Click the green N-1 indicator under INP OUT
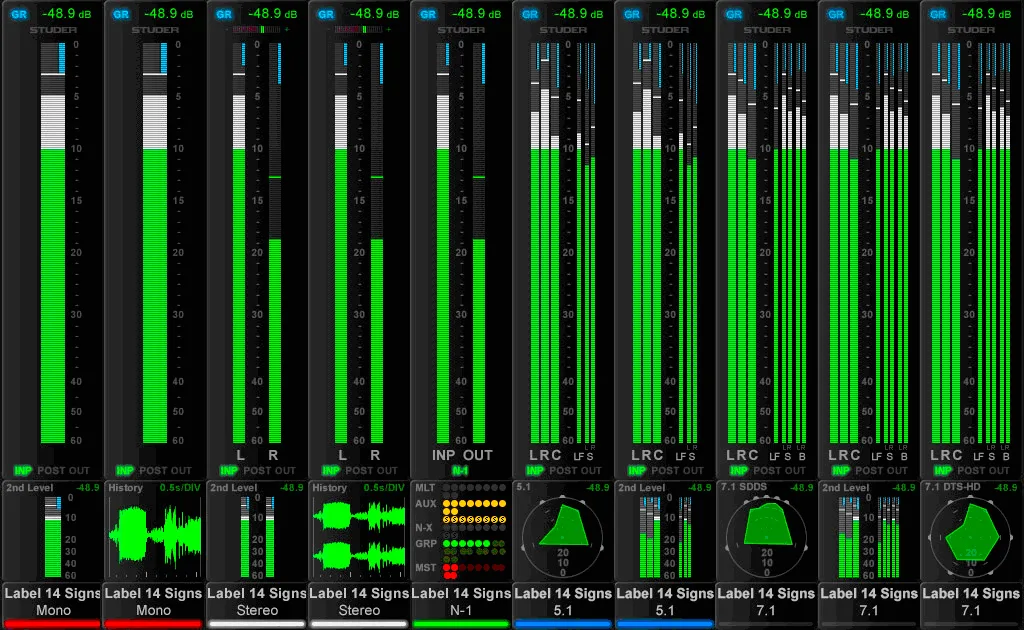This screenshot has width=1024, height=630. [x=460, y=470]
